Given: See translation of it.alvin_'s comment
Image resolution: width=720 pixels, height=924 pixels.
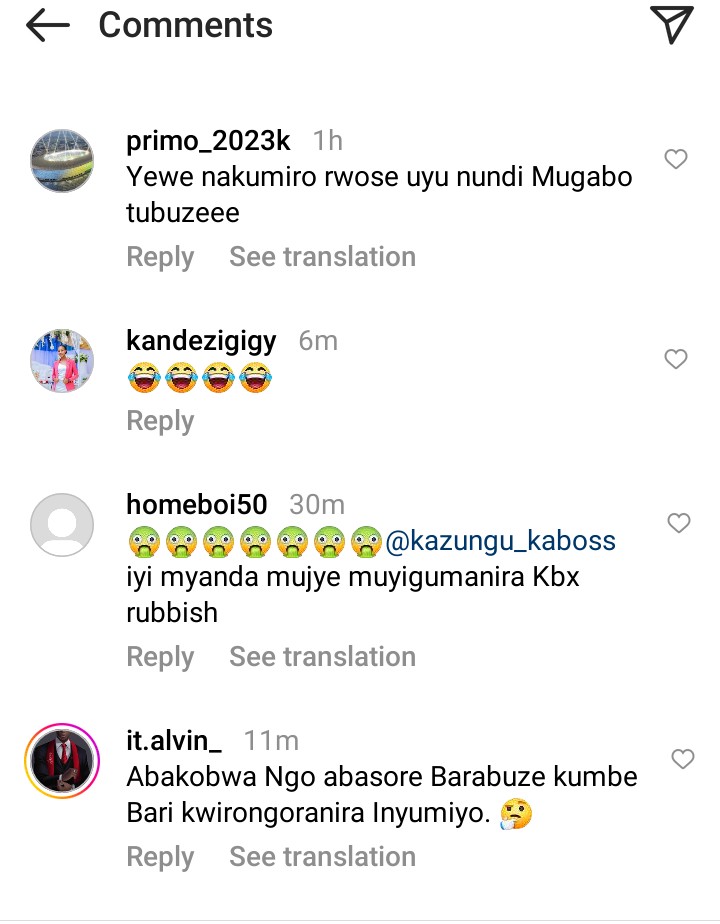Looking at the screenshot, I should 322,857.
